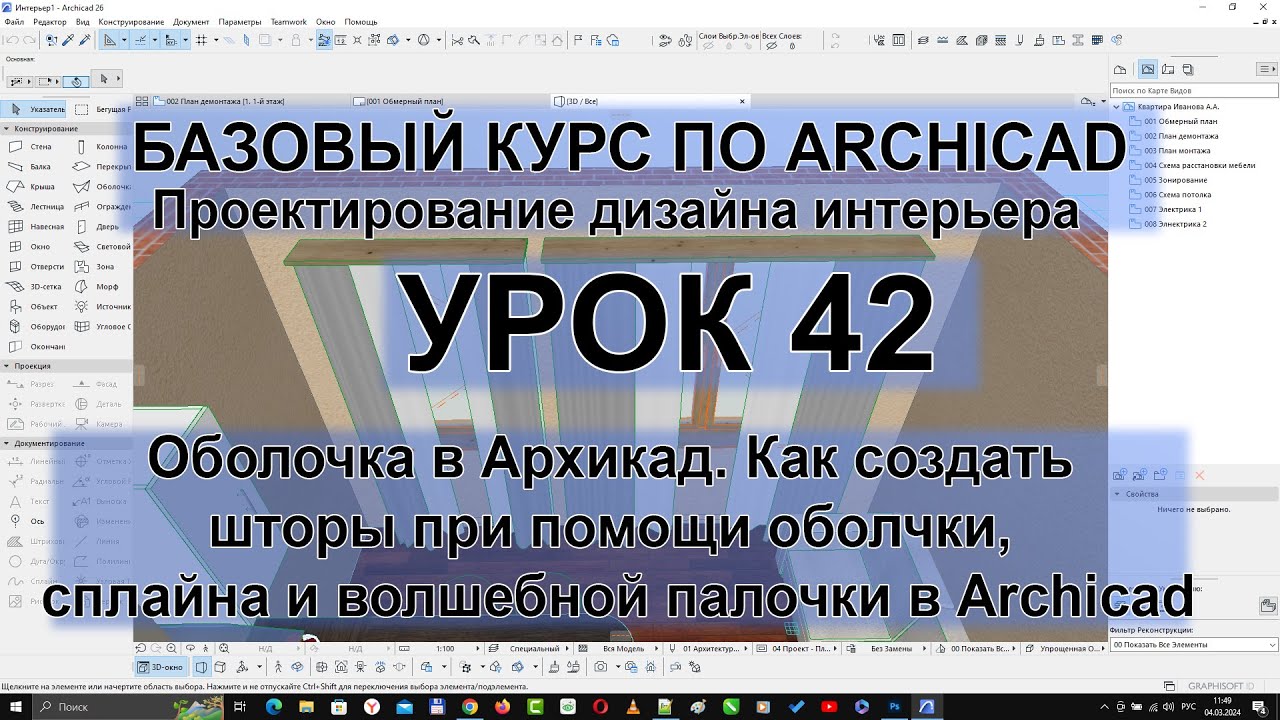1280x720 pixels.
Task: Open the Конструирование menu
Action: pyautogui.click(x=132, y=22)
